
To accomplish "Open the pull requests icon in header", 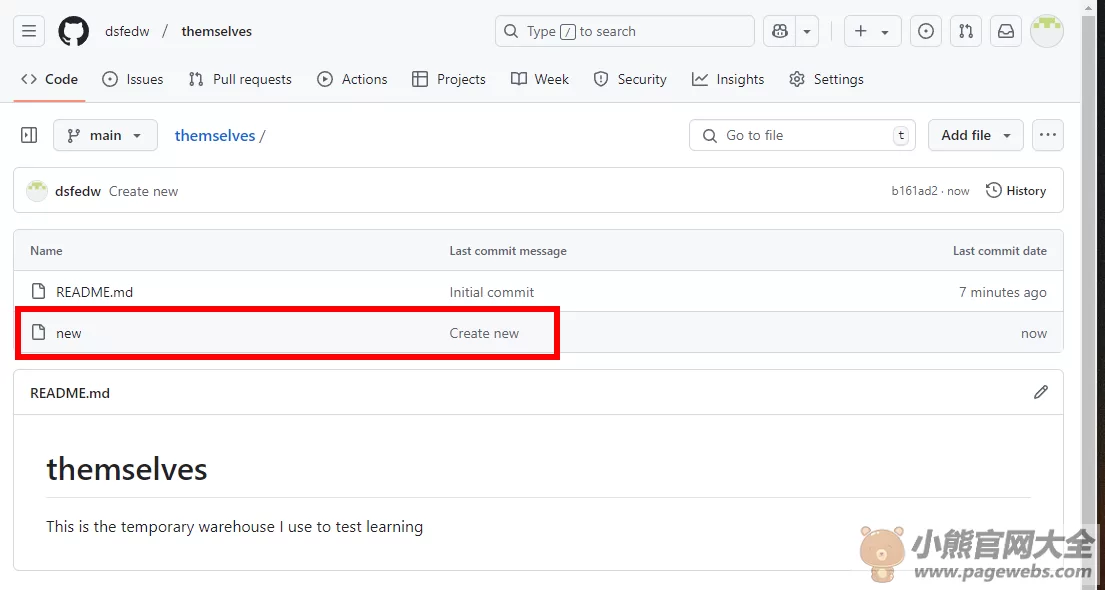I will point(966,31).
